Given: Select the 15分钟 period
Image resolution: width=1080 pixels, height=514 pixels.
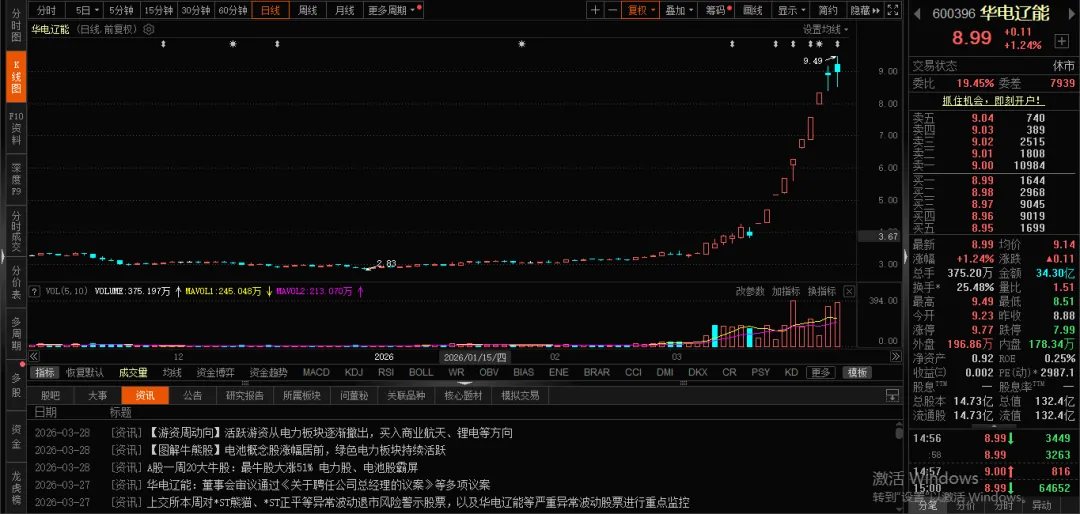Looking at the screenshot, I should click(x=158, y=10).
